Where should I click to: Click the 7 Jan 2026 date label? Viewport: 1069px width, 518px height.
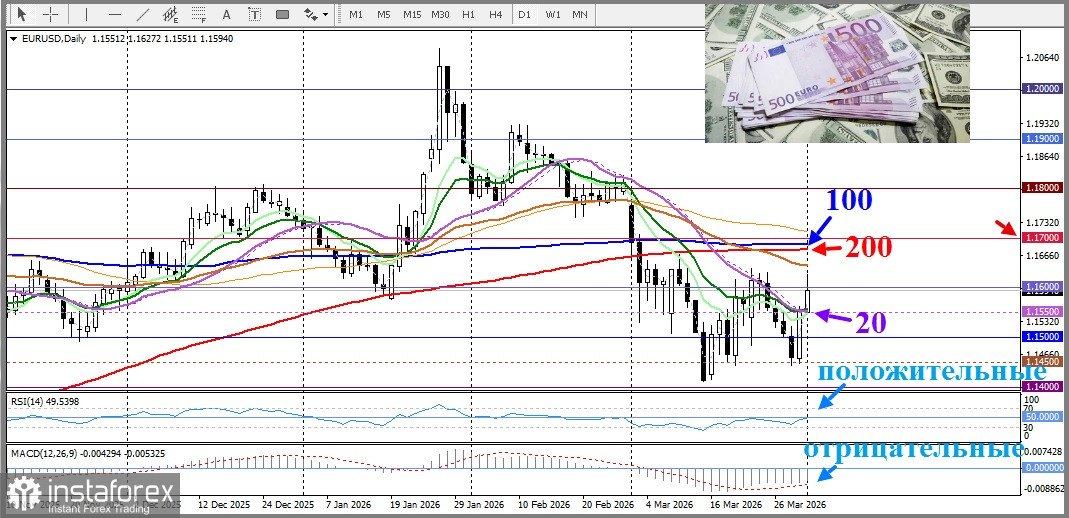pos(350,506)
